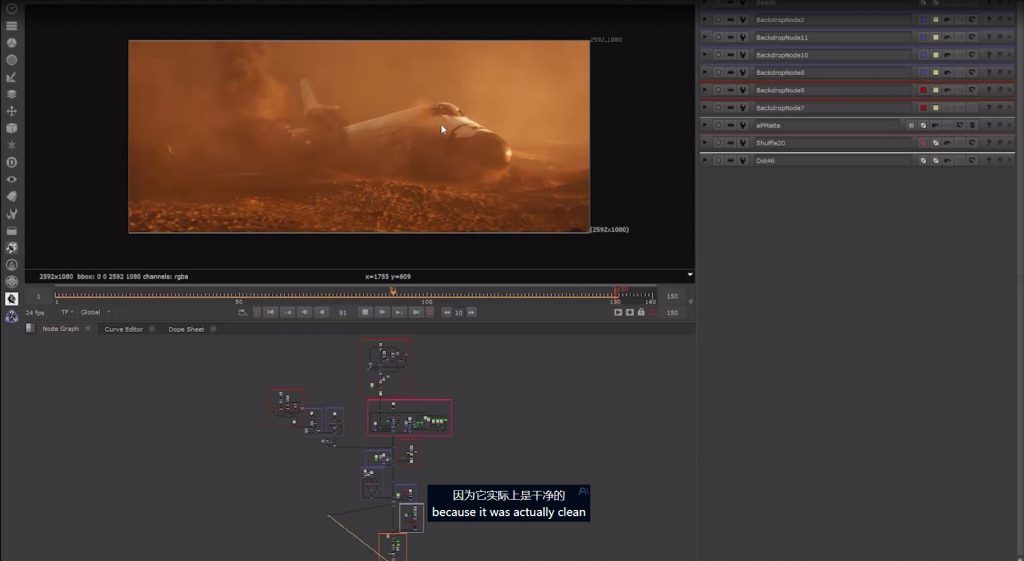Open the TF time display dropdown
Screen dimensions: 1024x561
pos(67,312)
